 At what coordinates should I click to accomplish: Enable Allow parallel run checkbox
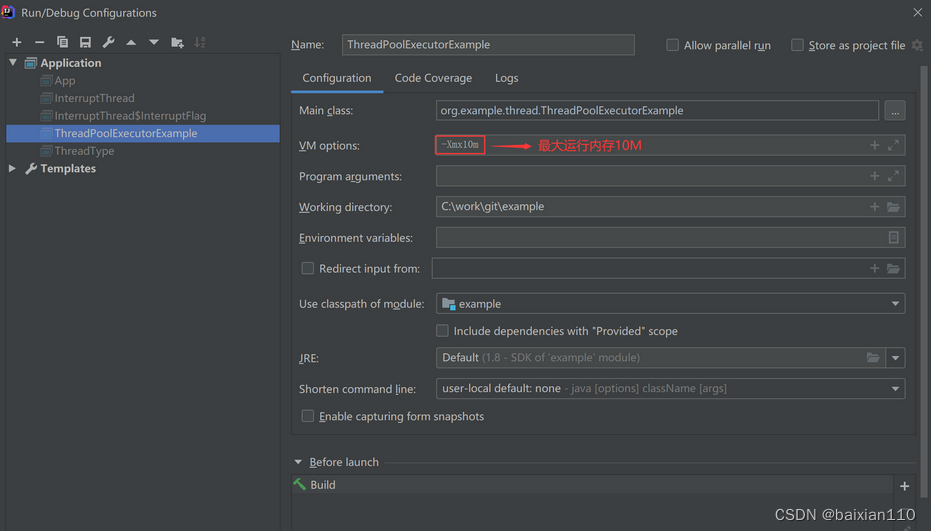pos(672,45)
